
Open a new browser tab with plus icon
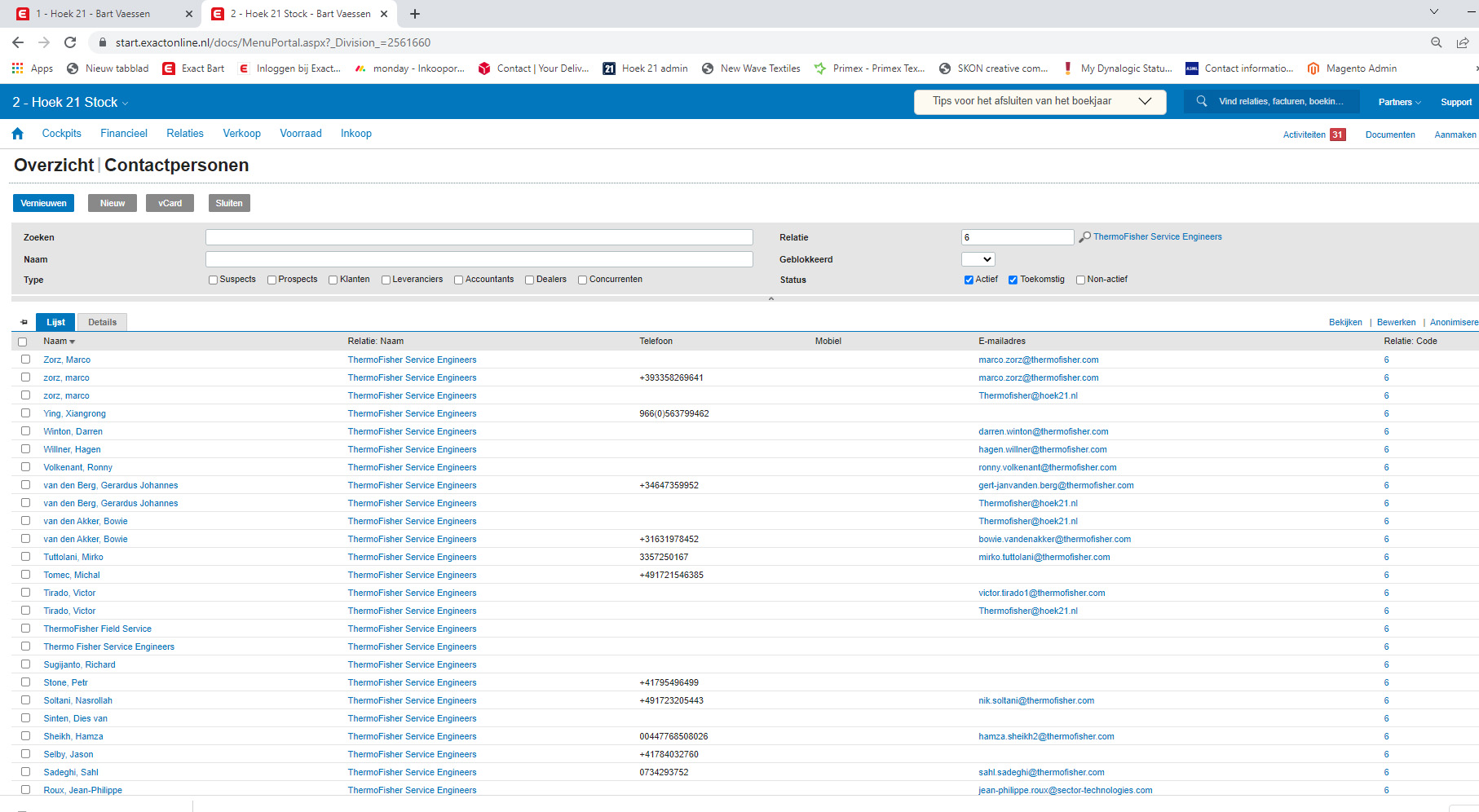pyautogui.click(x=415, y=14)
